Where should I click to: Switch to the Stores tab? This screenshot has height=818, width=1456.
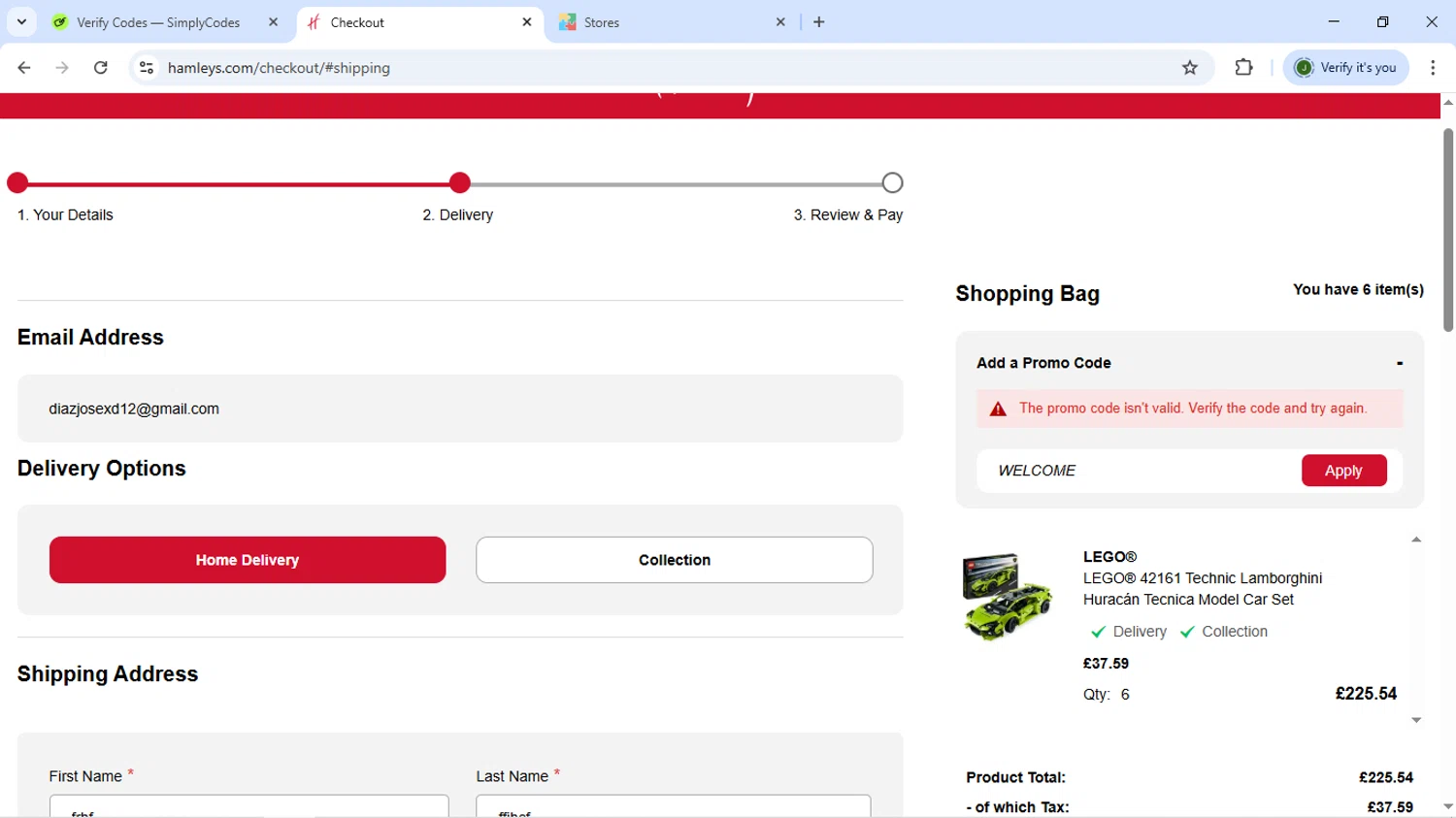coord(602,22)
